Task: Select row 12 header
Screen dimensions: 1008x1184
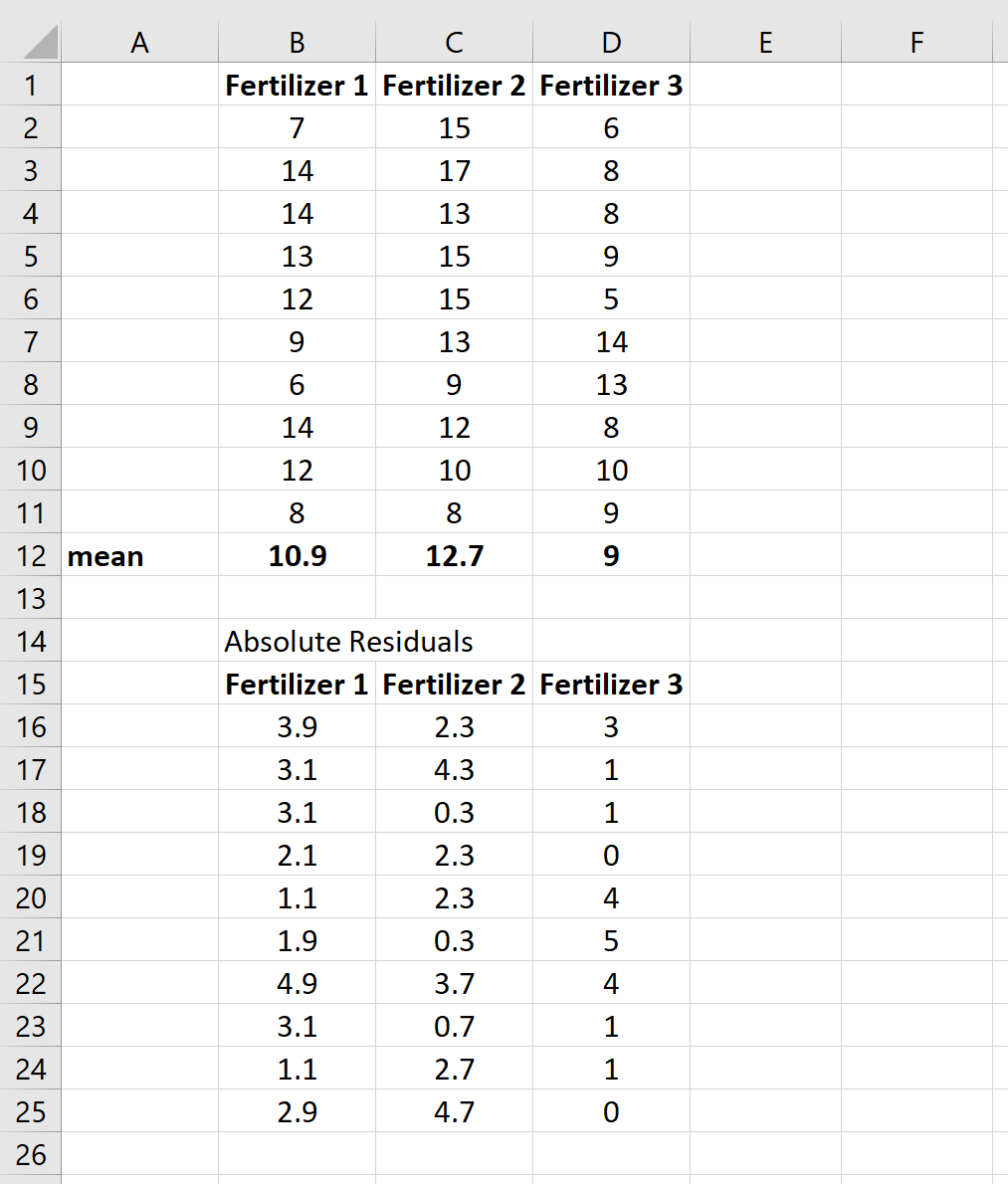Action: pos(30,556)
